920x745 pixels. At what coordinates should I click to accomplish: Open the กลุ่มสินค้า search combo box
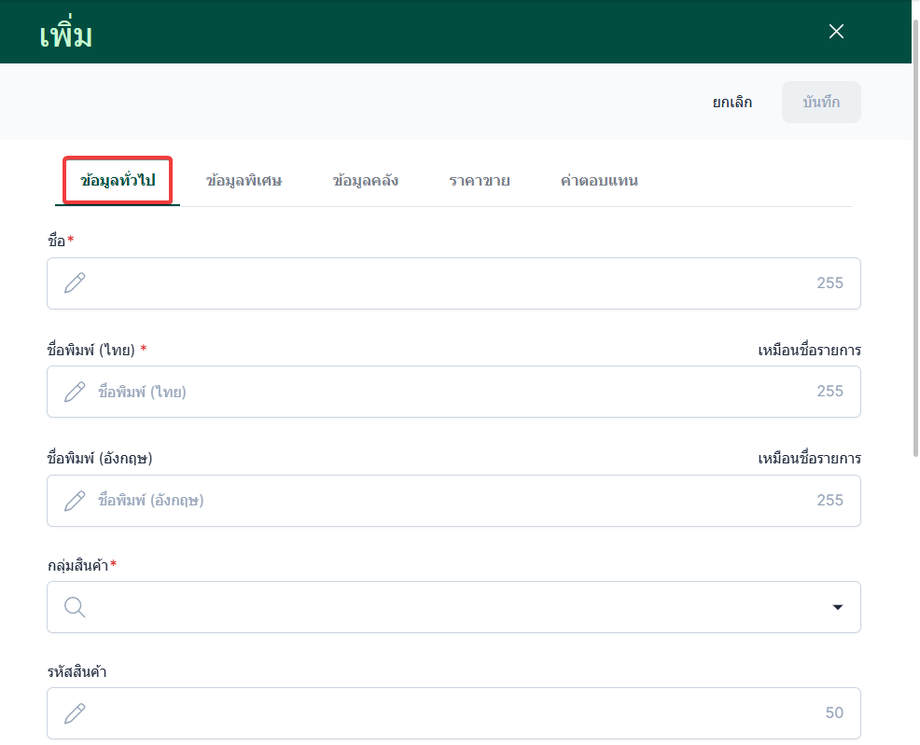454,607
